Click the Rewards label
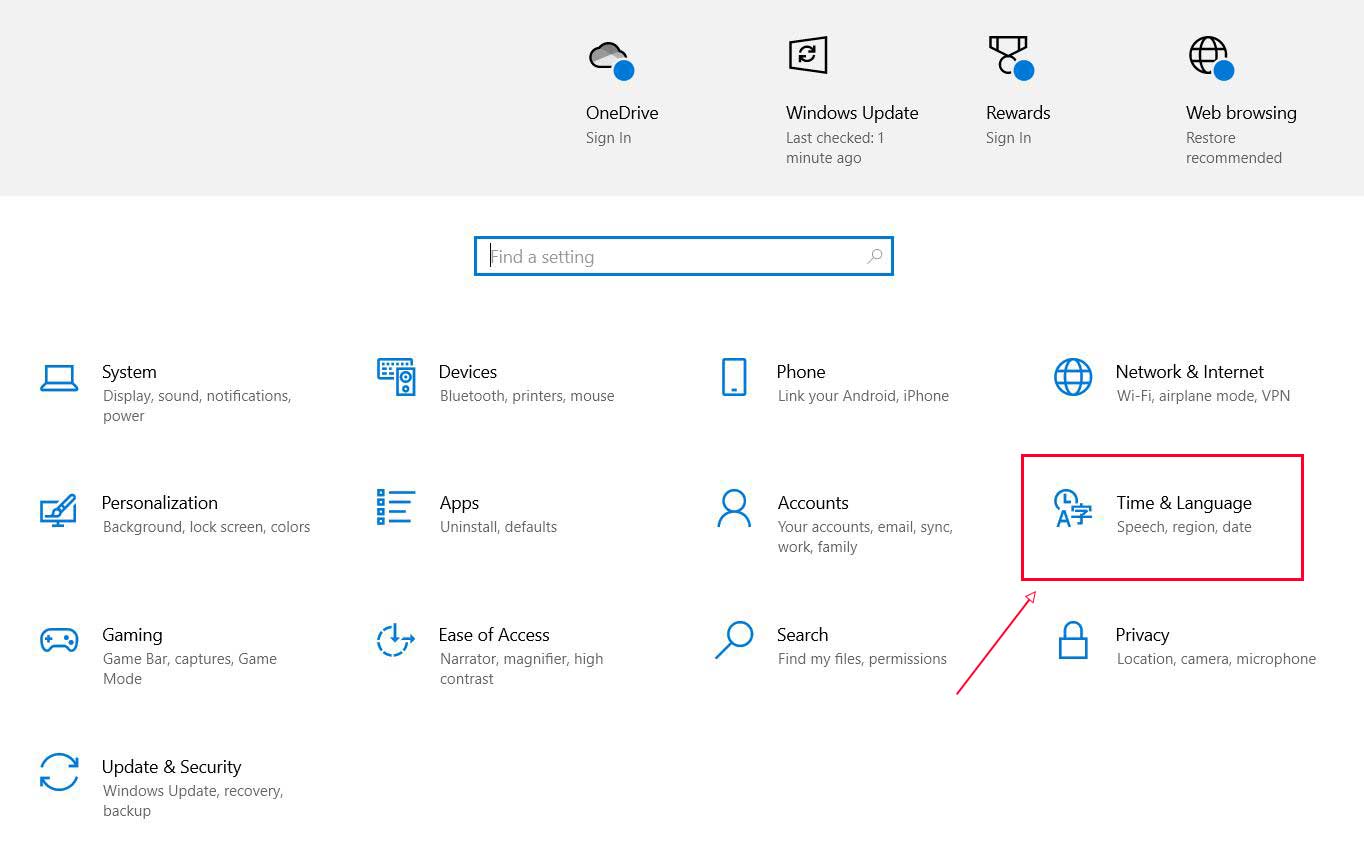The width and height of the screenshot is (1364, 861). (x=1018, y=113)
